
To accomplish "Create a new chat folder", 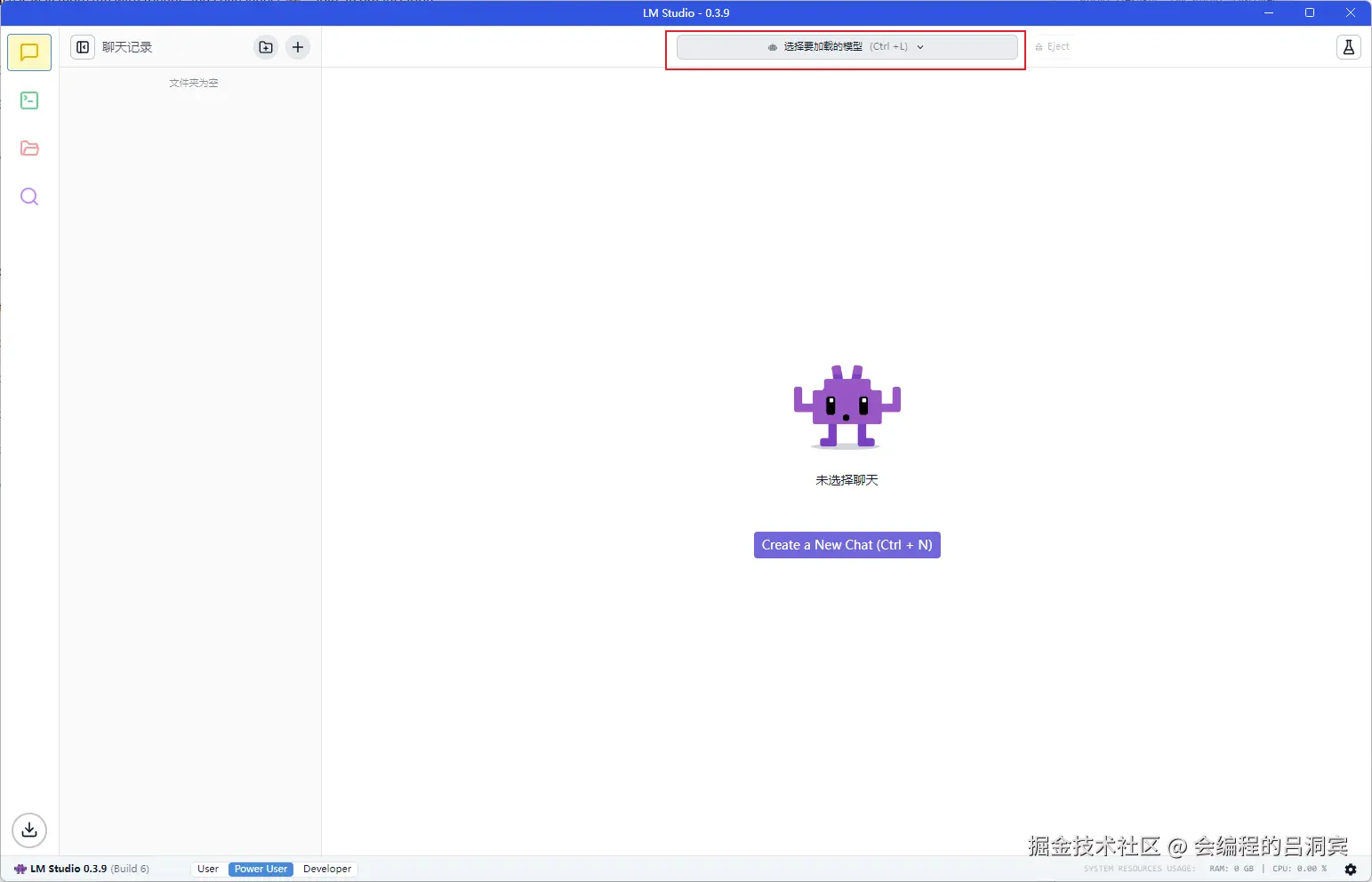I will click(x=265, y=47).
